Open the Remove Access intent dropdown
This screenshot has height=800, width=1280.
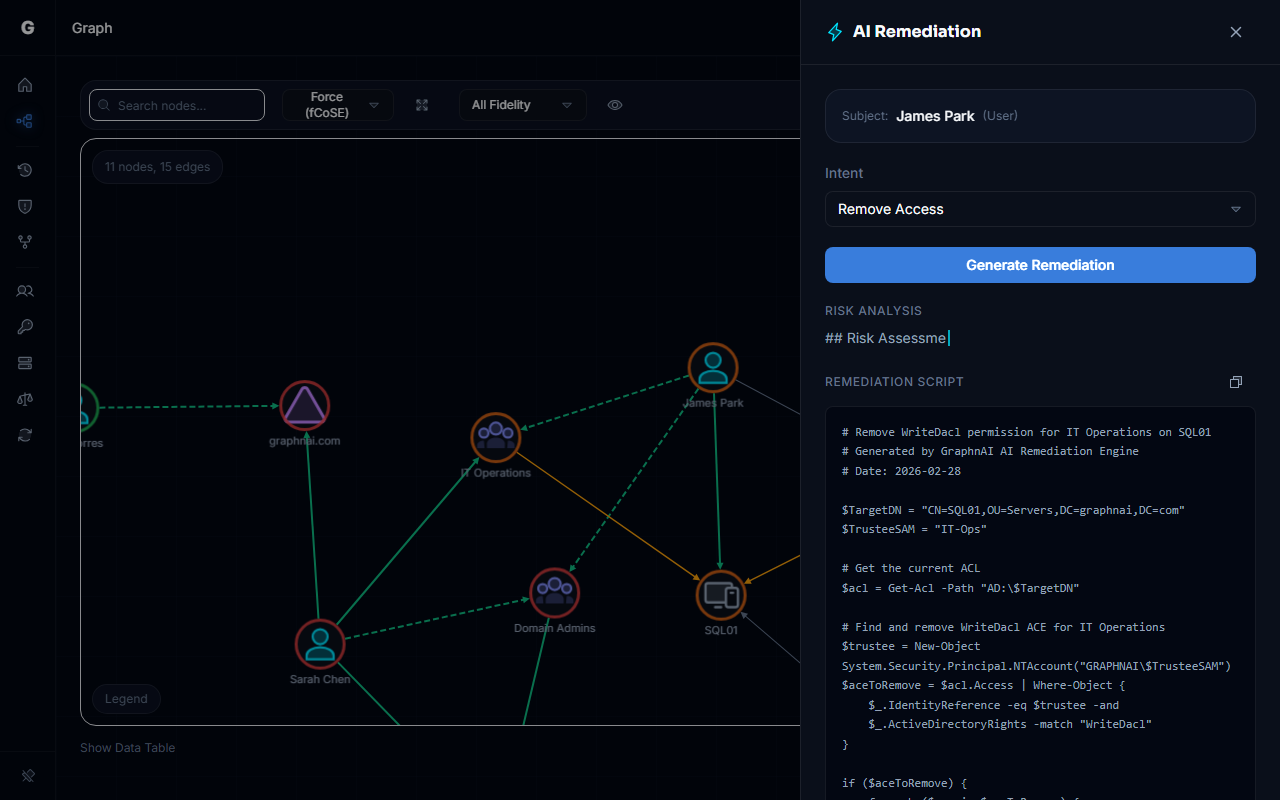[1040, 209]
